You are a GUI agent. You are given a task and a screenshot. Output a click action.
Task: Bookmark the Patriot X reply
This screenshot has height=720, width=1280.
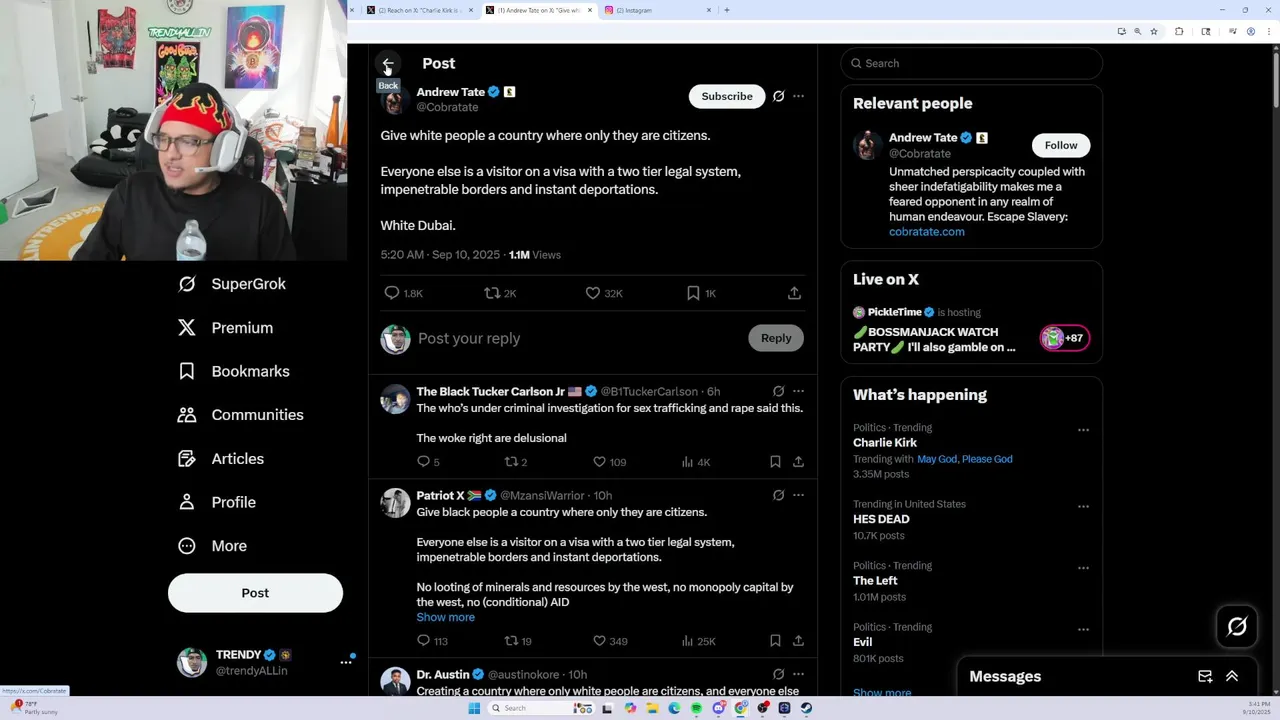click(775, 641)
